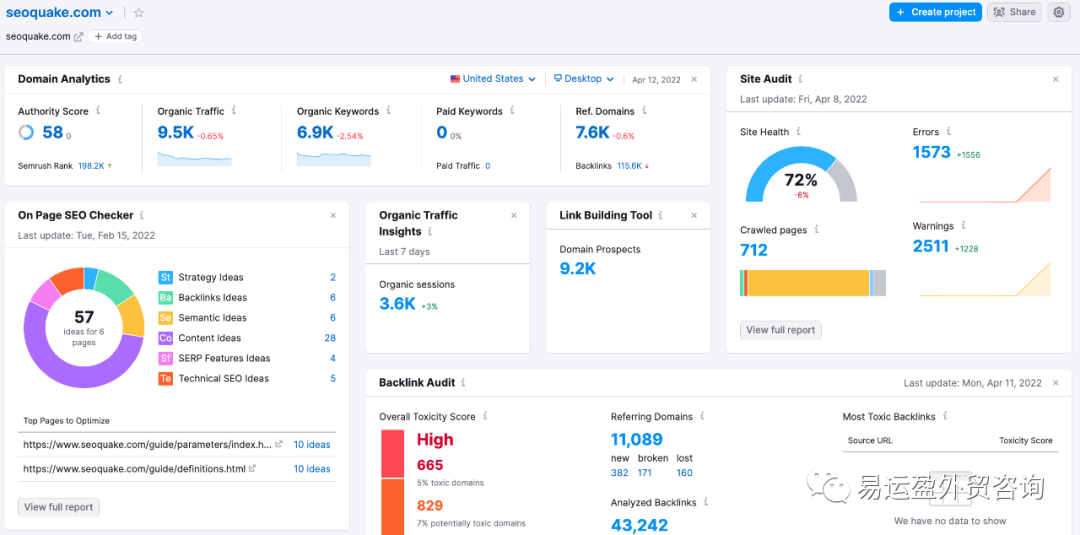Click the Create project button
The image size is (1080, 535).
click(x=934, y=12)
